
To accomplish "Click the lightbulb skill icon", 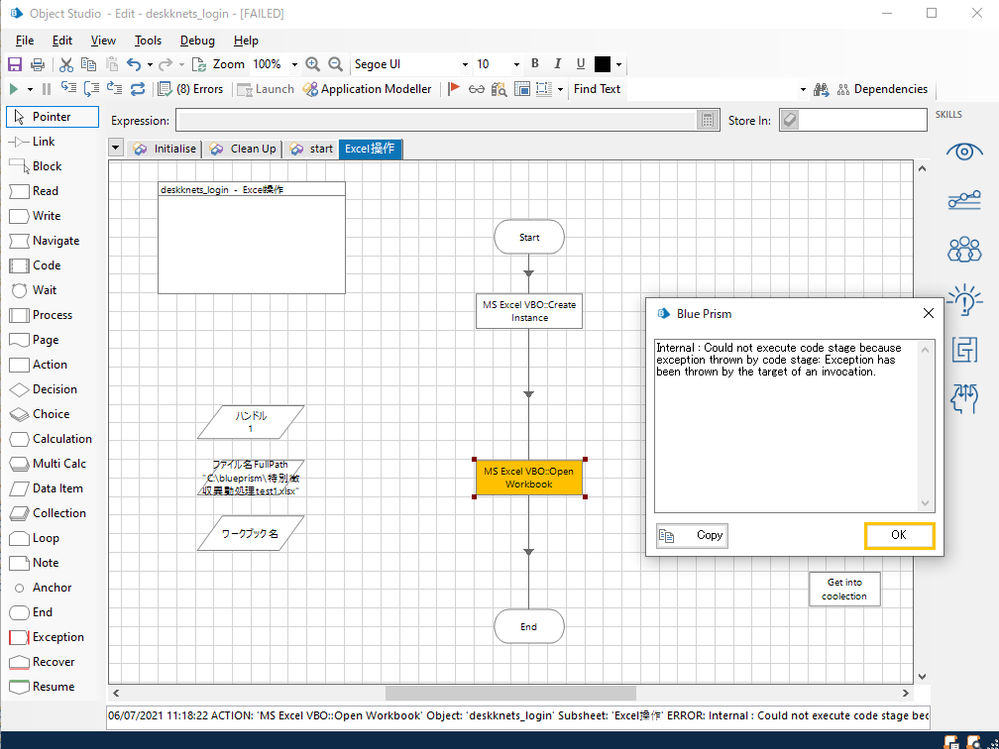I will 964,299.
